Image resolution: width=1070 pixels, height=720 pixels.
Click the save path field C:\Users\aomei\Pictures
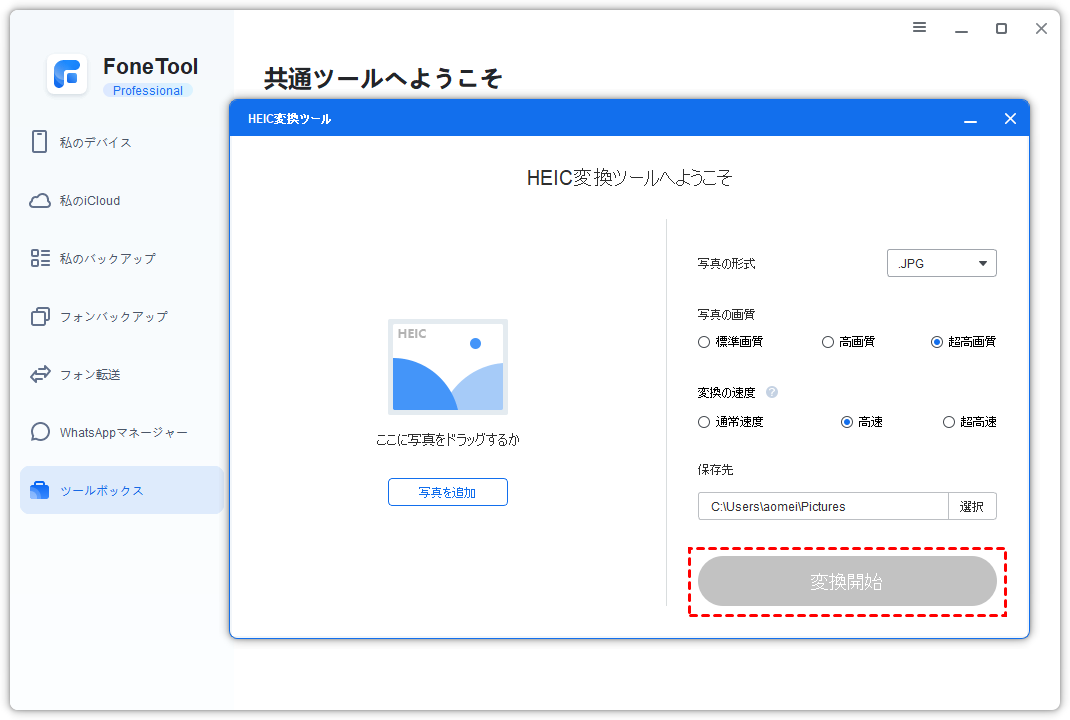pyautogui.click(x=822, y=507)
